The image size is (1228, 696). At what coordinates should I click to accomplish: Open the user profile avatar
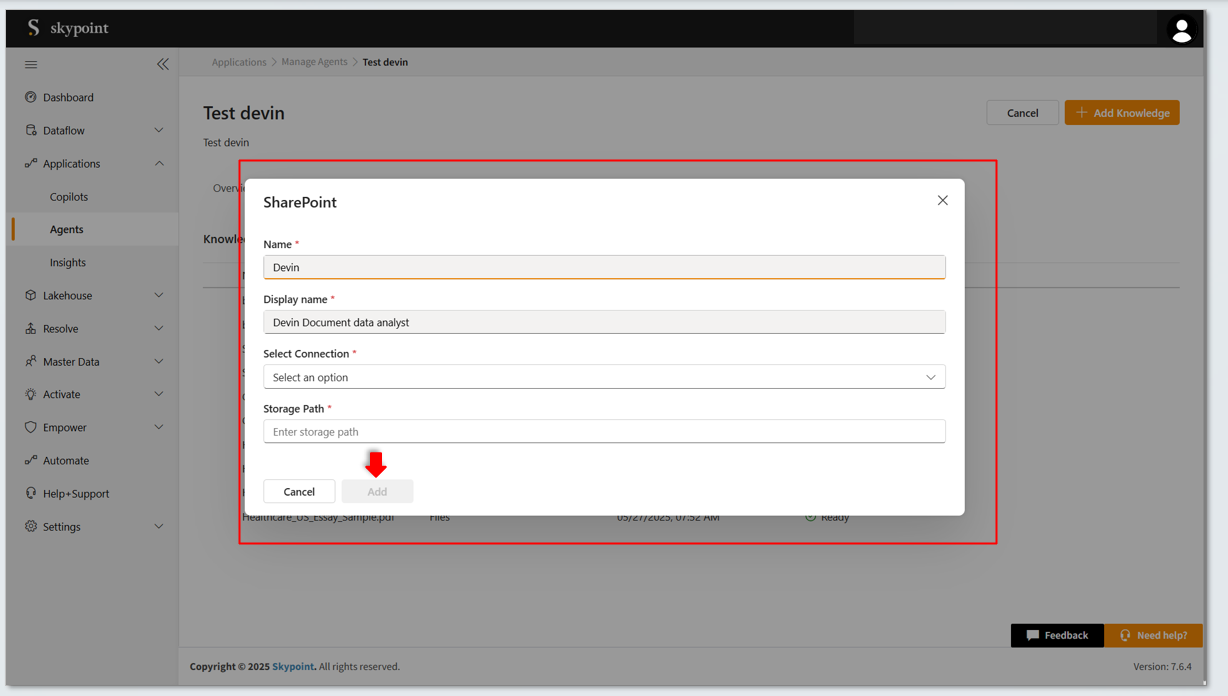pyautogui.click(x=1181, y=30)
